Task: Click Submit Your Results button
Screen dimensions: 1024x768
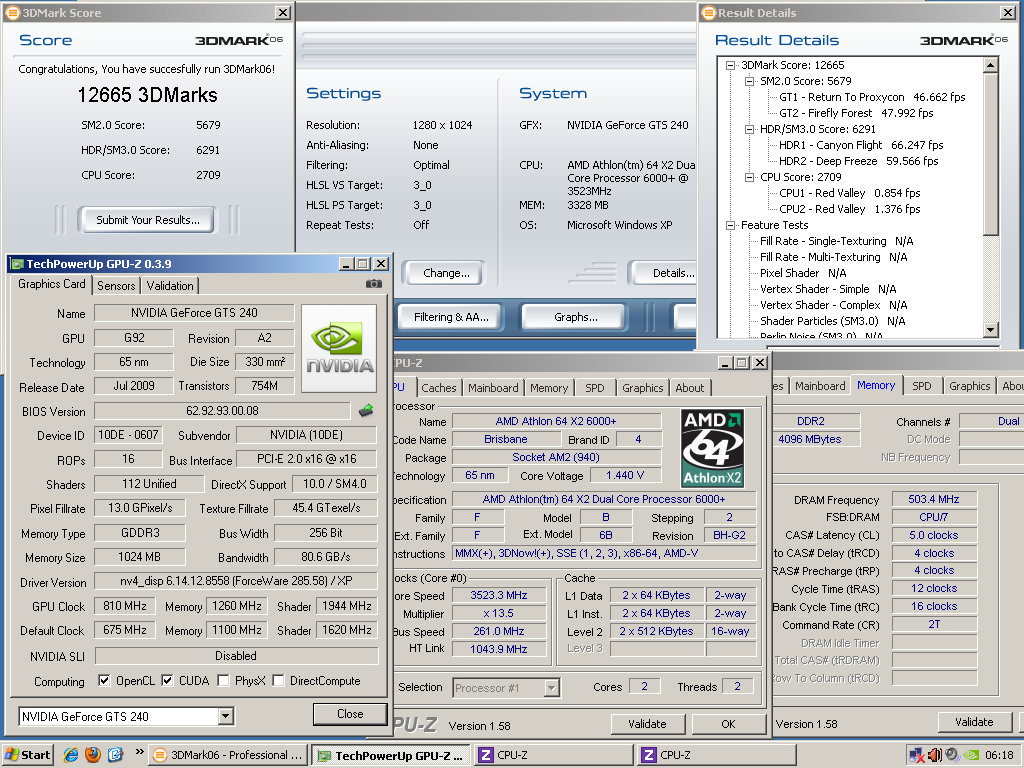Action: (148, 220)
